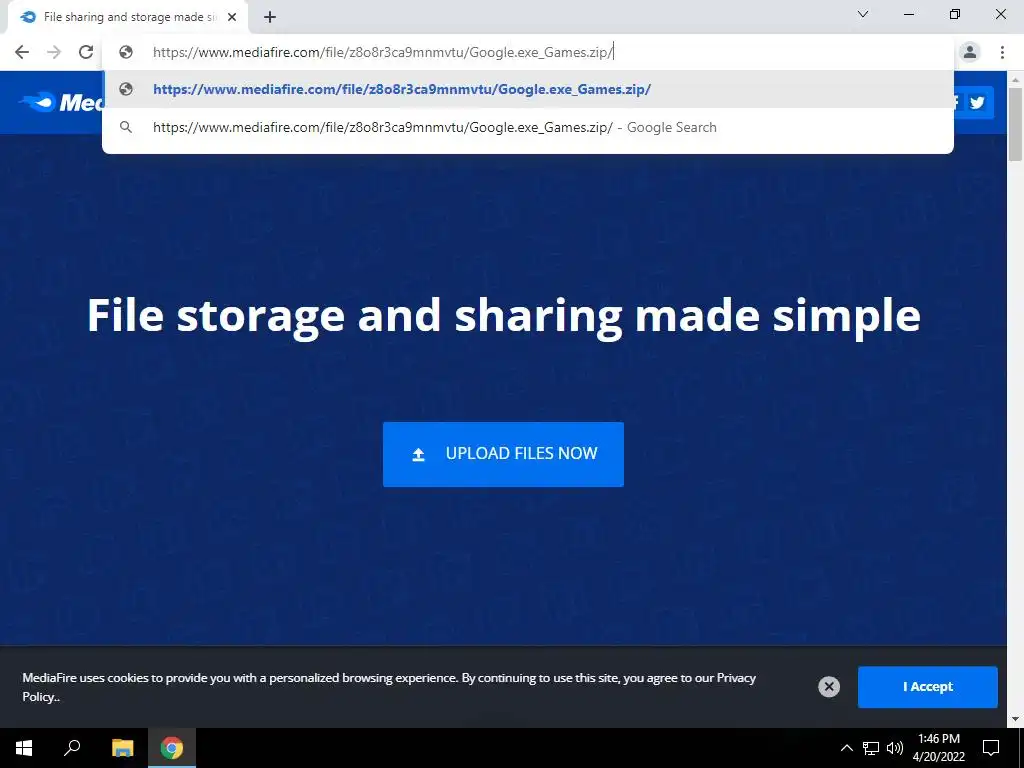The width and height of the screenshot is (1024, 768).
Task: Click the MediaFire logo
Action: (x=60, y=103)
